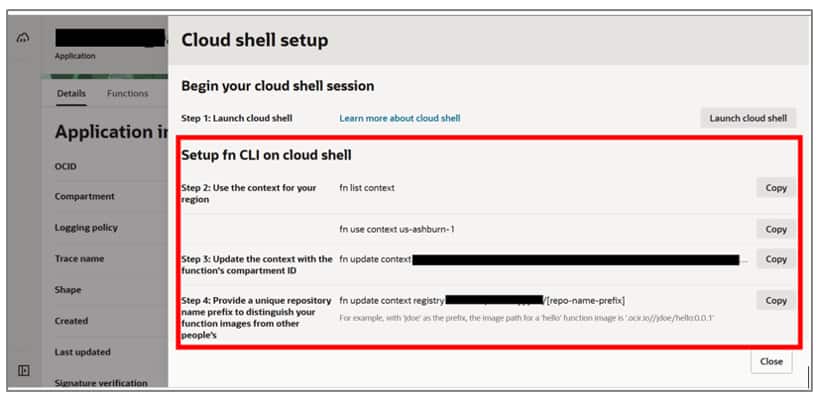This screenshot has height=400, width=820.
Task: Switch to the Functions tab
Action: tap(128, 94)
